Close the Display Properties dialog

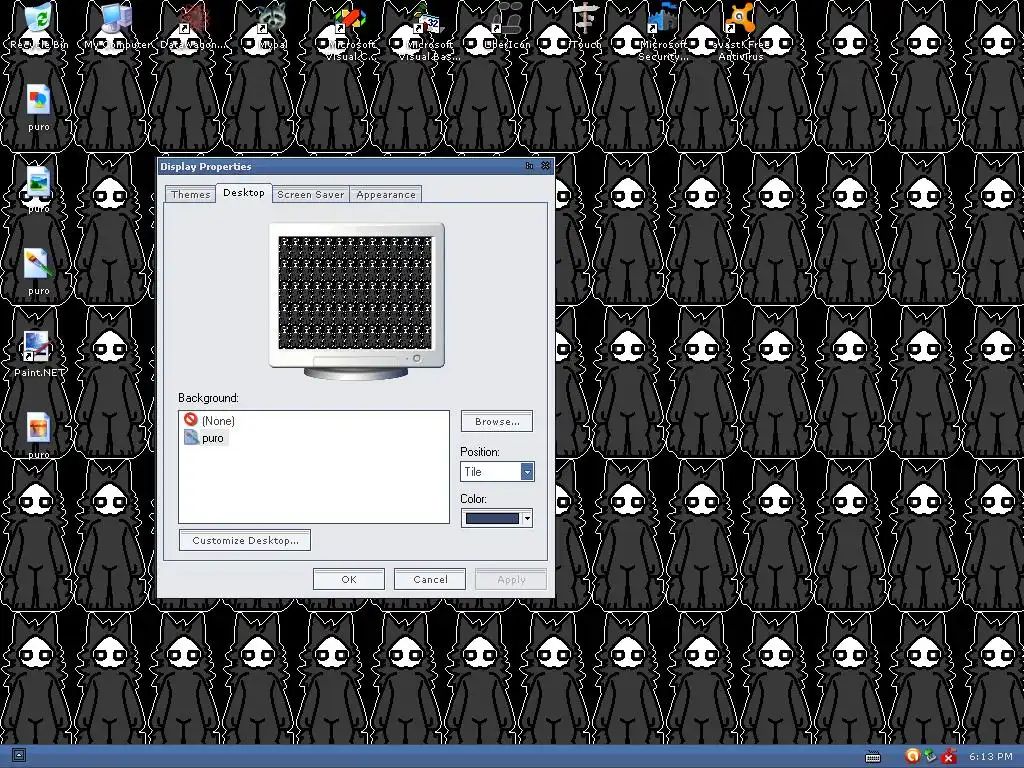[546, 166]
